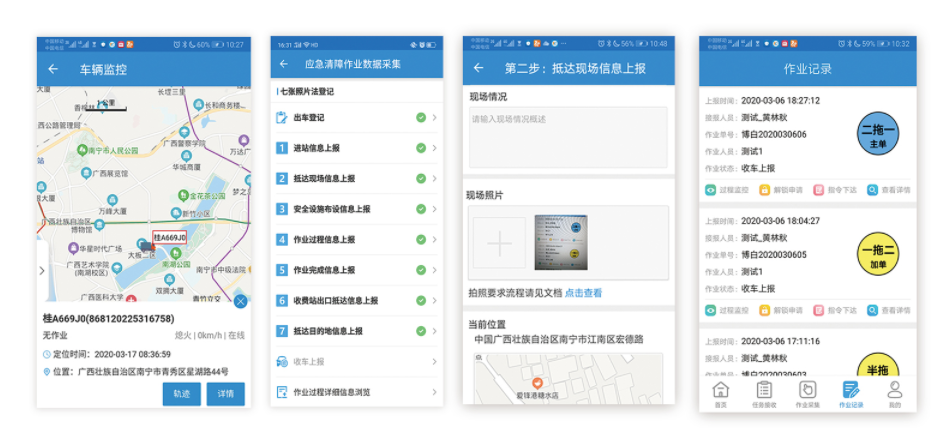Expand the 收车上报 row chevron

pyautogui.click(x=434, y=362)
